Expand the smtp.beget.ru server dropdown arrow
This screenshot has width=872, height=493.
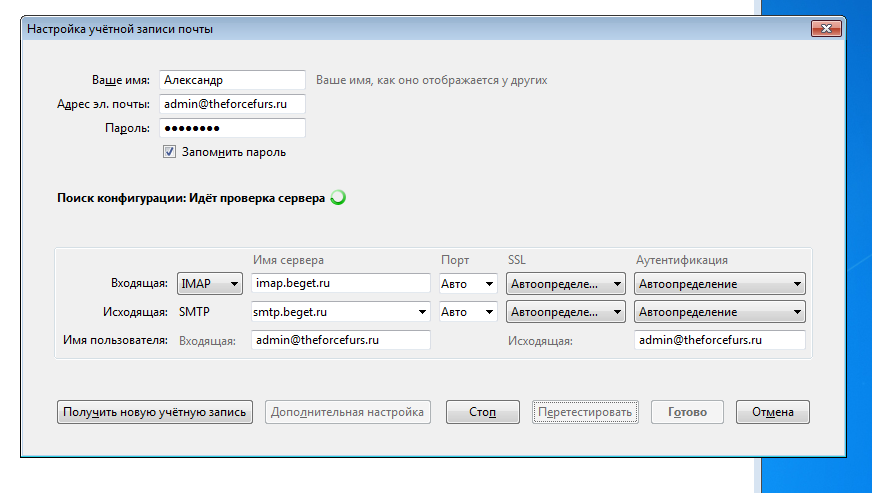(x=423, y=312)
